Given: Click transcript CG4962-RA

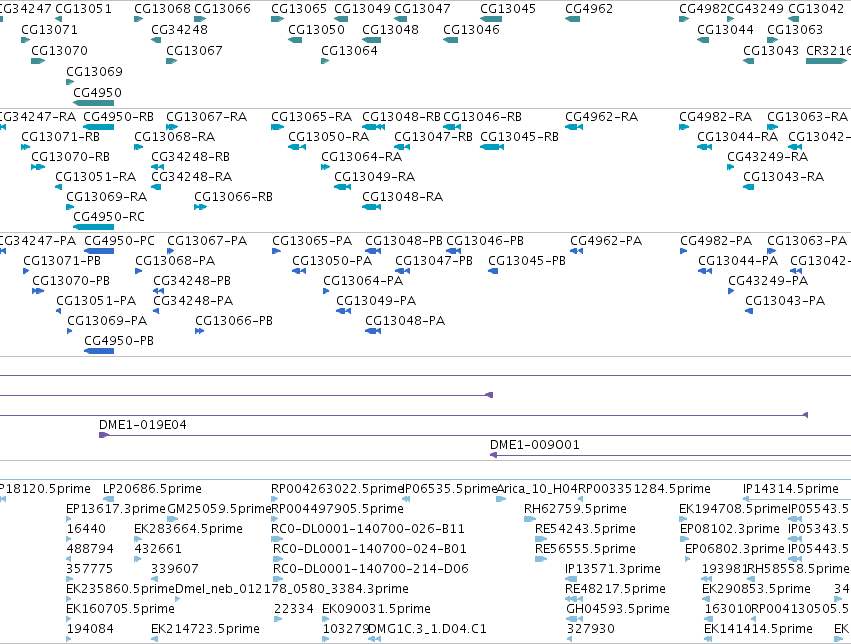Looking at the screenshot, I should (x=601, y=117).
